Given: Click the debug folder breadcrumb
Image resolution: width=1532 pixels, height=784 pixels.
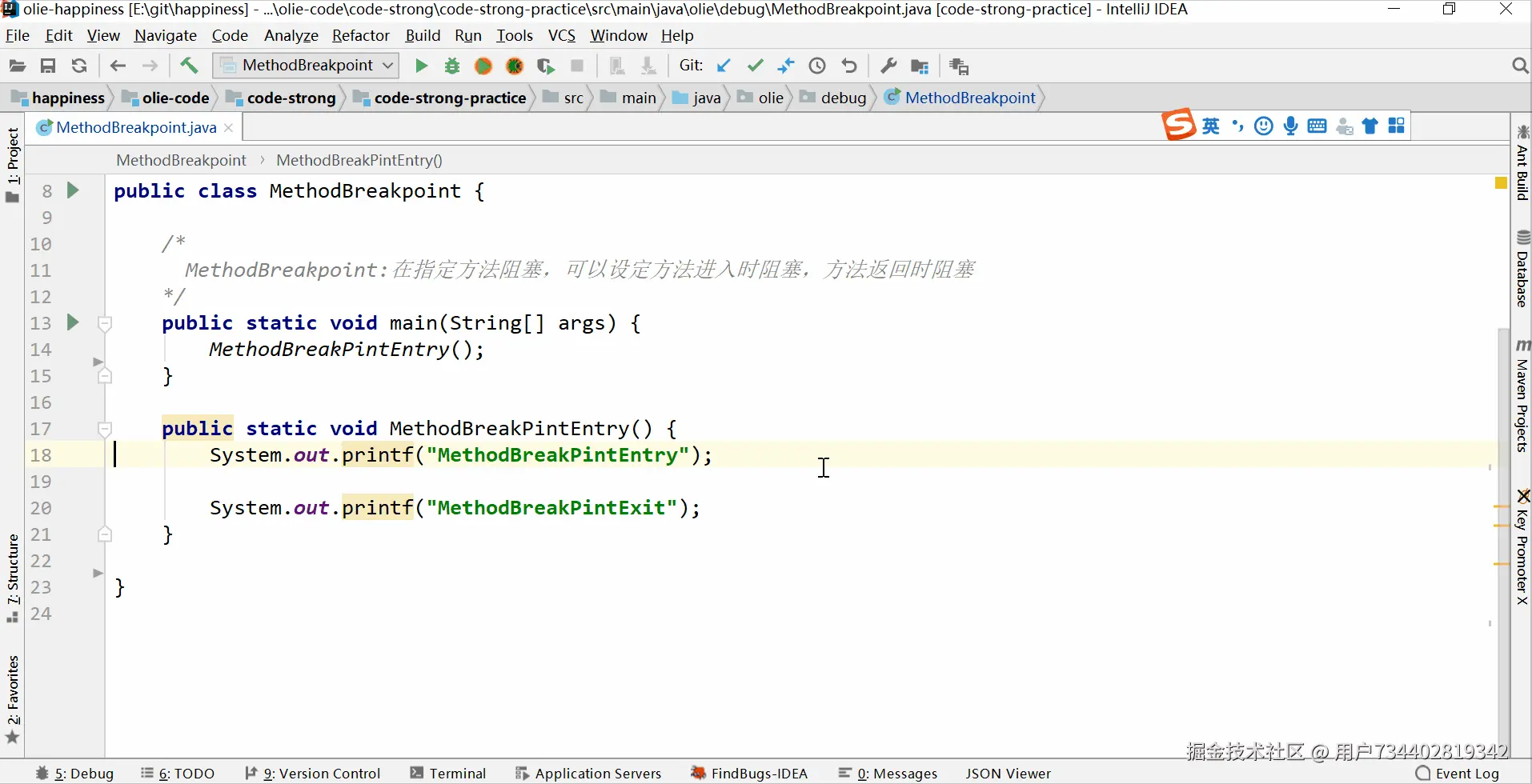Looking at the screenshot, I should click(x=833, y=98).
